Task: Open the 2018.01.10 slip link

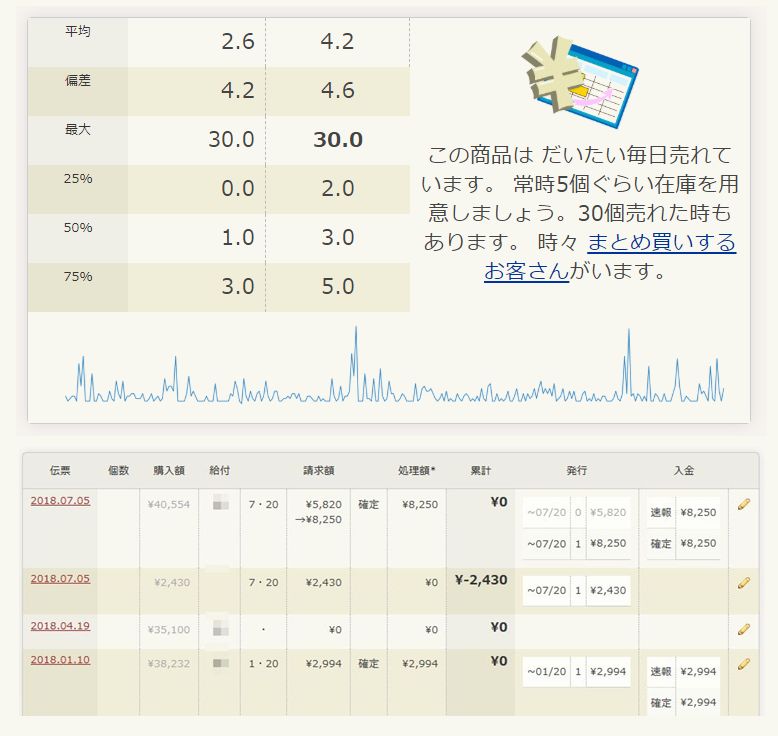Action: pyautogui.click(x=60, y=660)
